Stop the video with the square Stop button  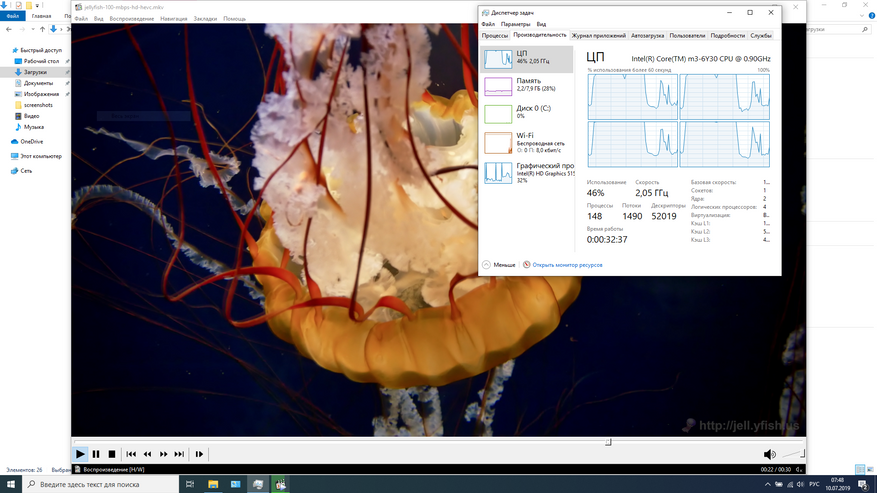(x=112, y=454)
